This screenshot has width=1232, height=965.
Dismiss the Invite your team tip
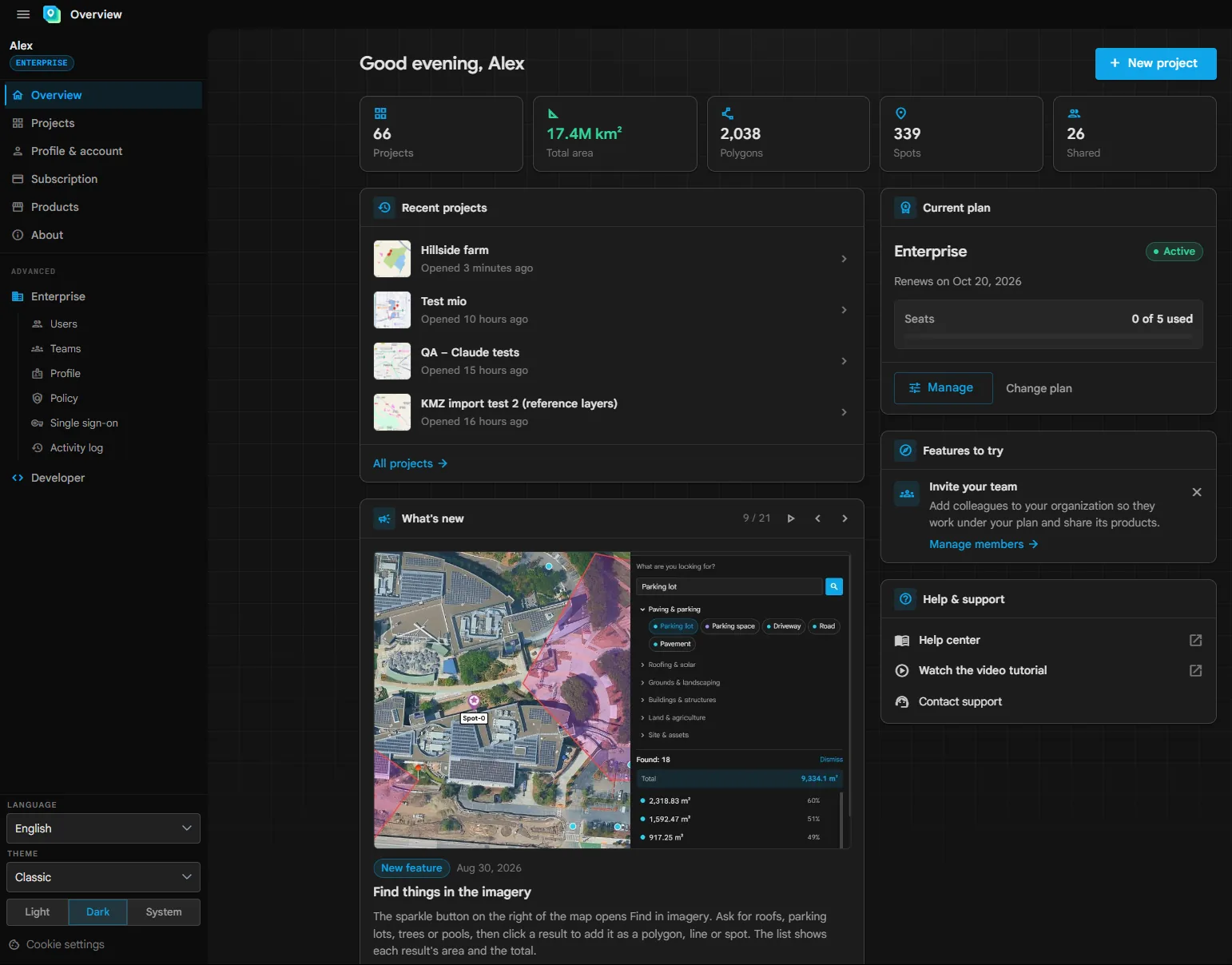(1197, 492)
